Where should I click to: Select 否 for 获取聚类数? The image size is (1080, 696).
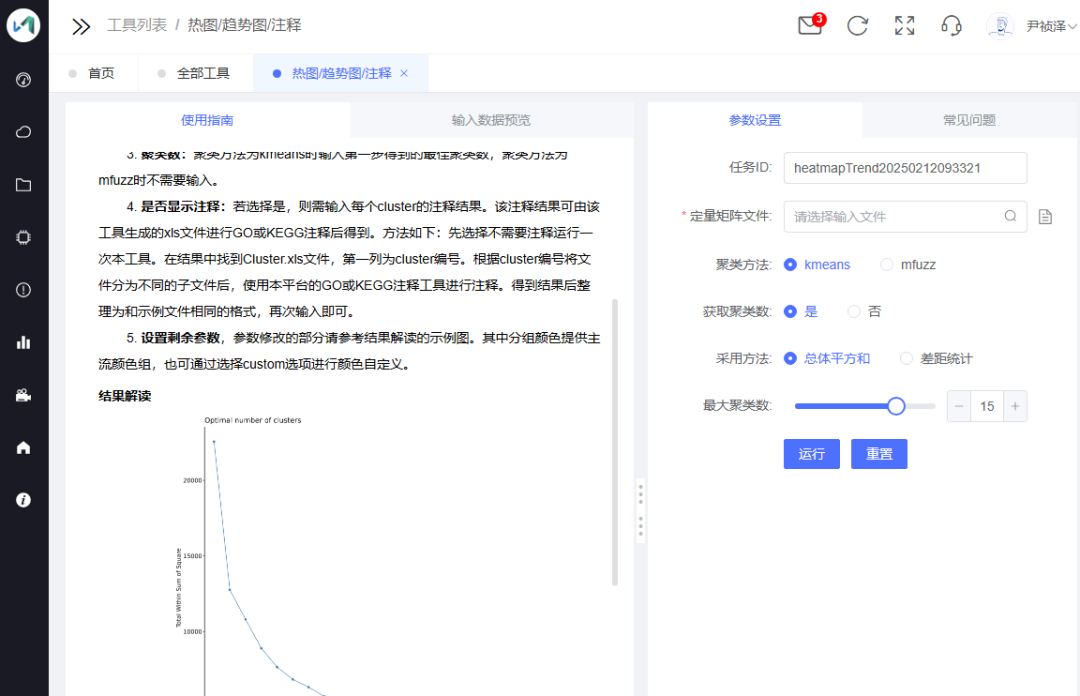[864, 311]
